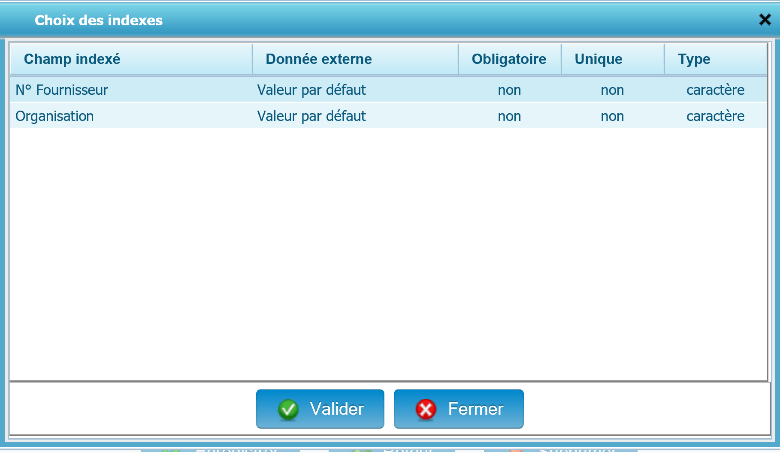Screen dimensions: 780x452
Task: Close the Choix des indexes dialog
Action: [765, 19]
